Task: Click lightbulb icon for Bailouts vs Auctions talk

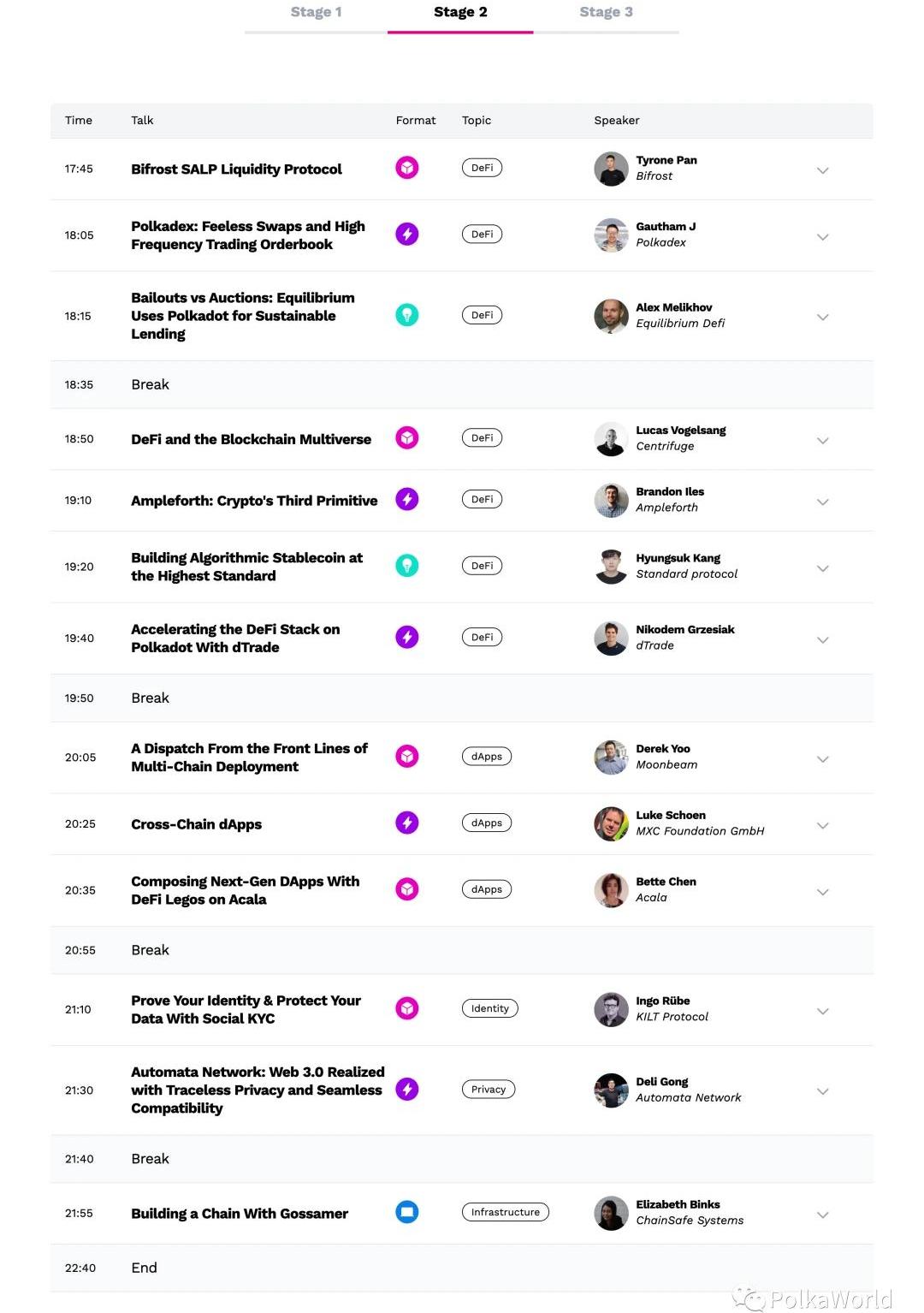Action: (x=407, y=315)
